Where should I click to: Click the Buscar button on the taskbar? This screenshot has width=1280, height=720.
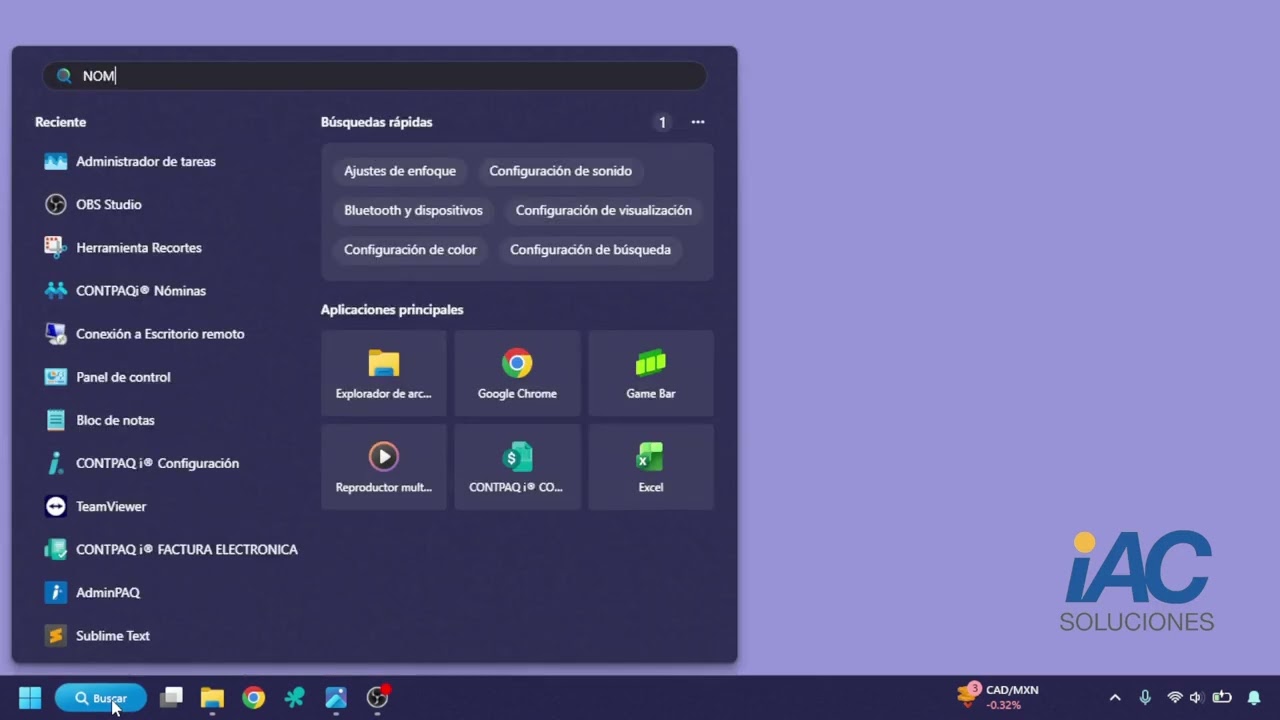click(x=101, y=698)
